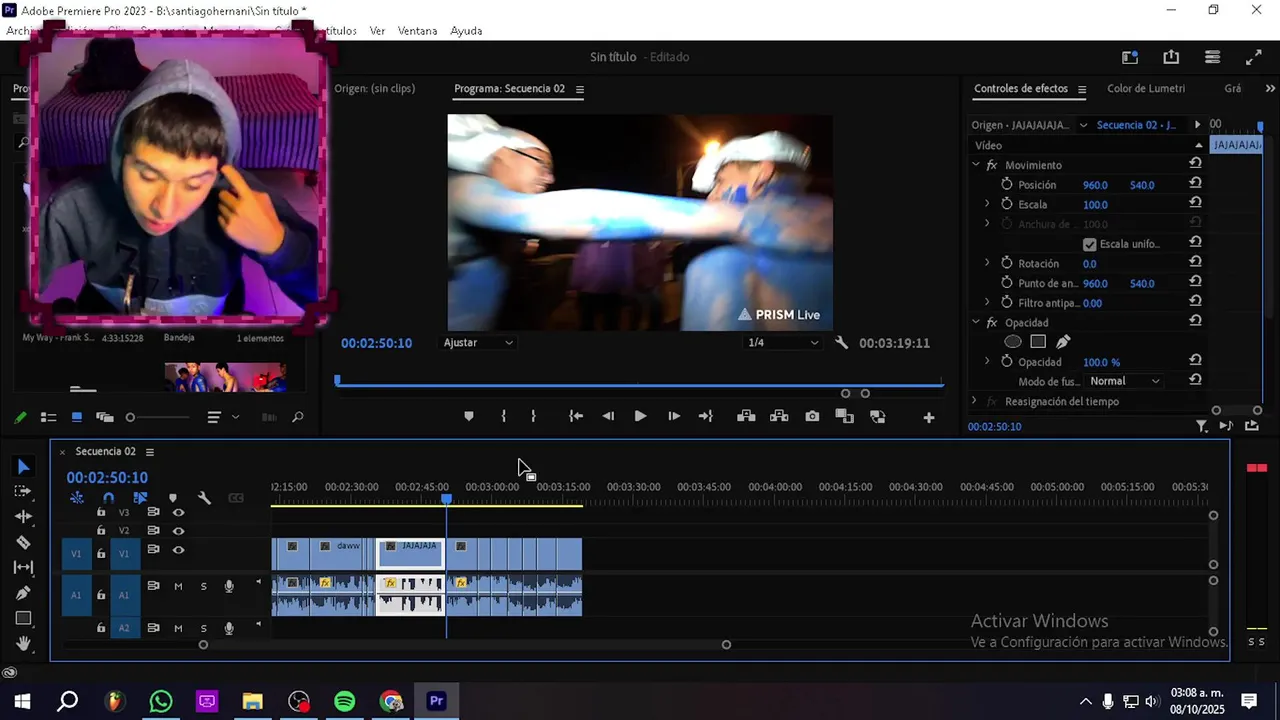Mark In point in Program monitor
The width and height of the screenshot is (1280, 720).
click(503, 417)
